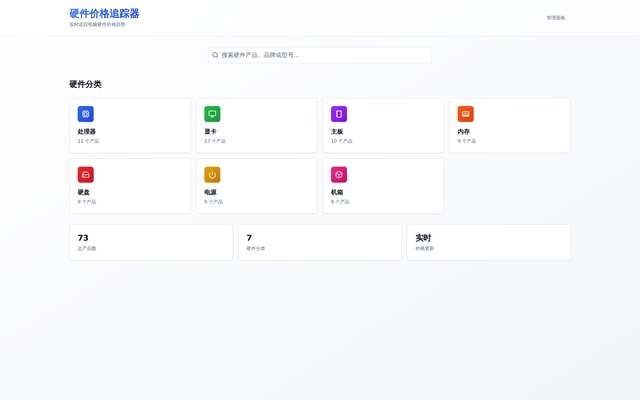Click the 7 硬件分类 statistic card

point(319,242)
